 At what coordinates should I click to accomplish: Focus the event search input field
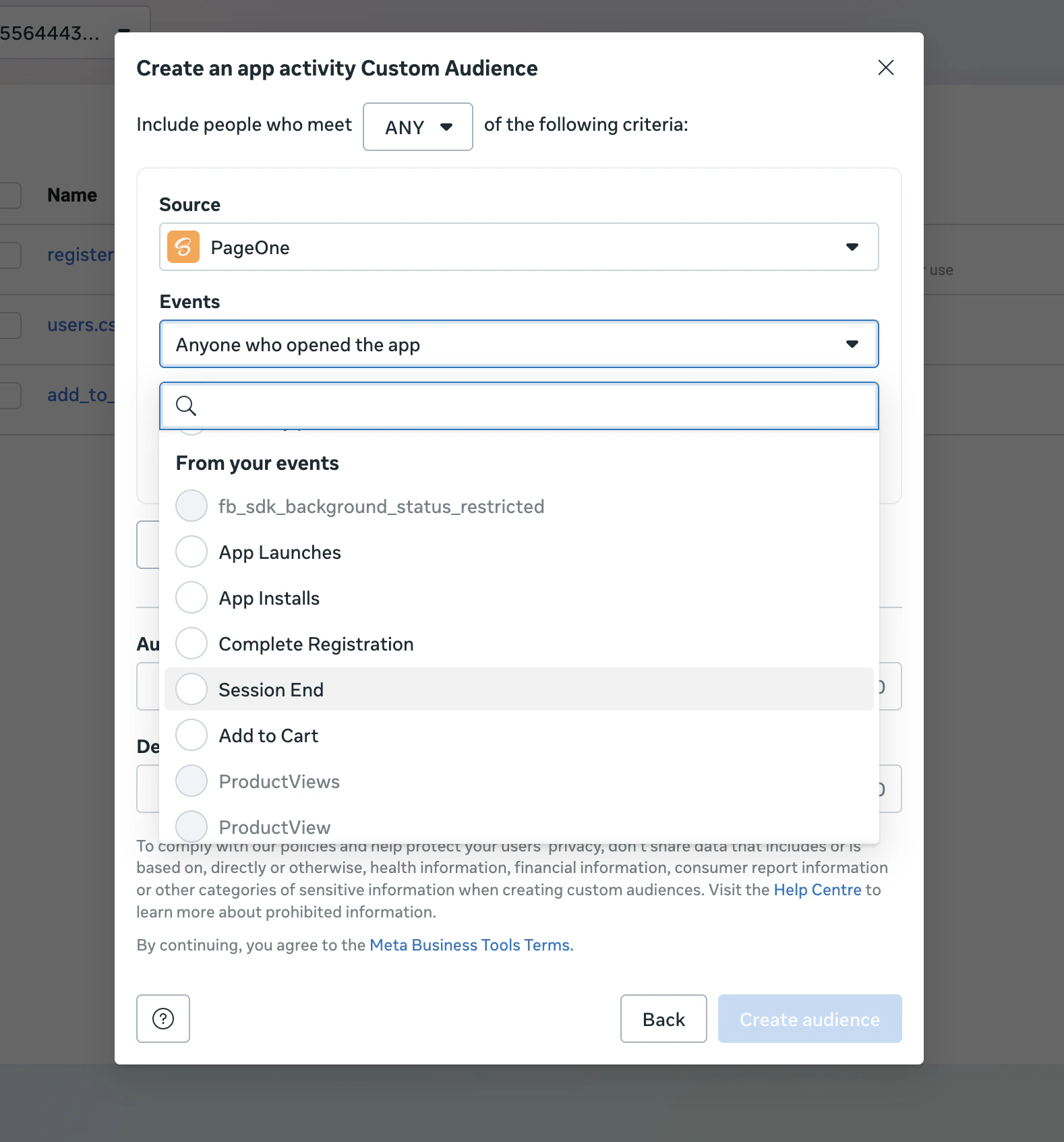point(533,406)
